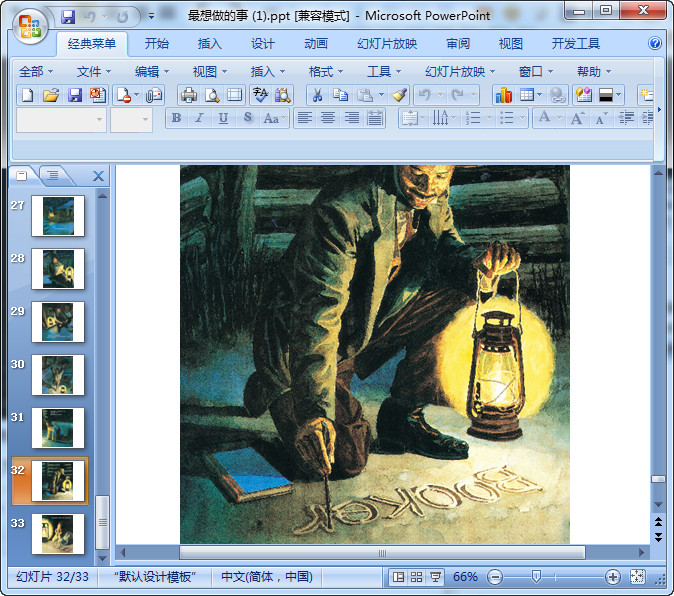
Task: Click the zoom slider handle
Action: [536, 577]
